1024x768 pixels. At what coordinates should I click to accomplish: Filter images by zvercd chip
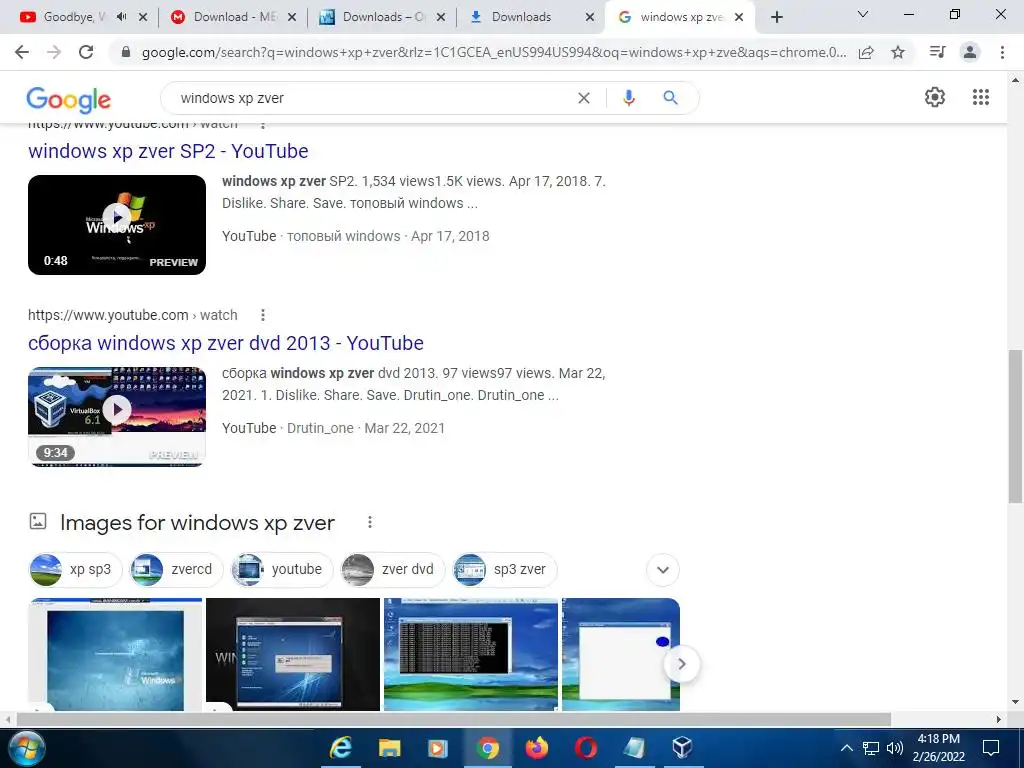(176, 569)
